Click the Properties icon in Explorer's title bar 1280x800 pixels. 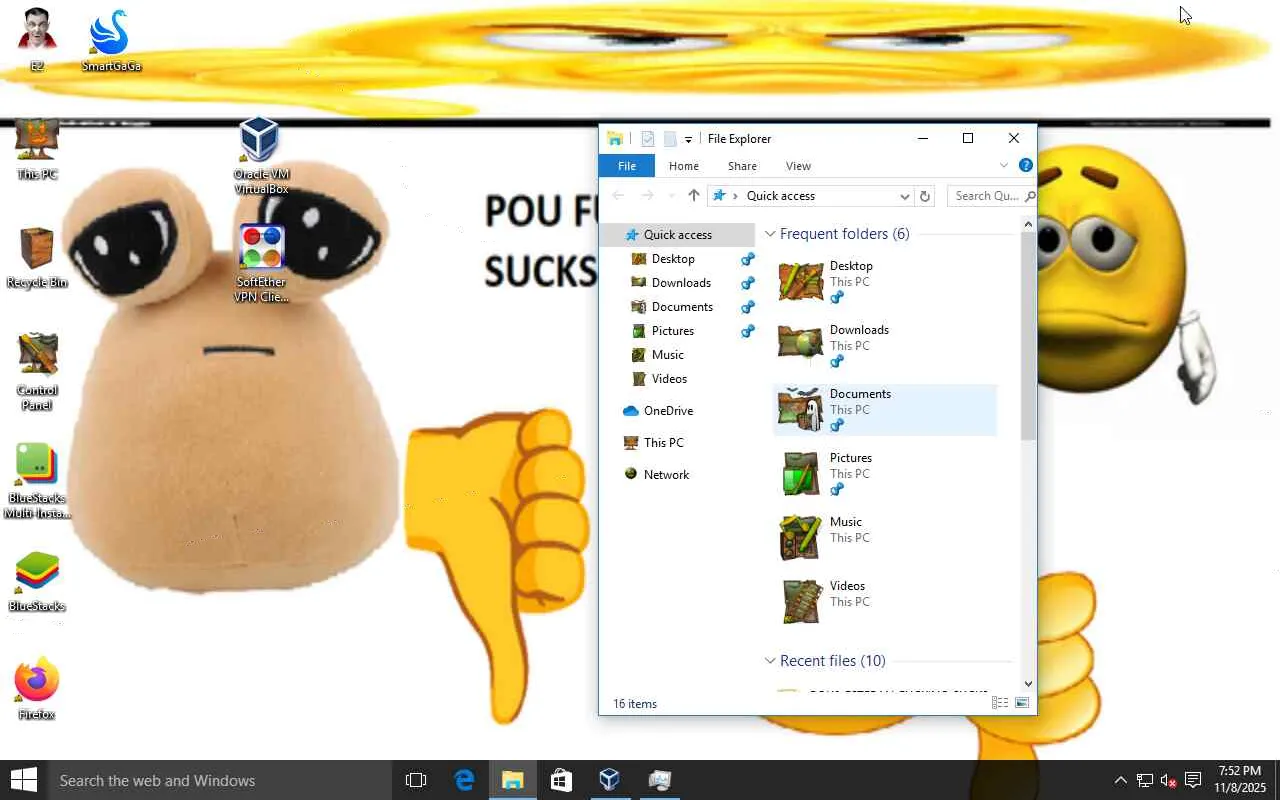648,139
